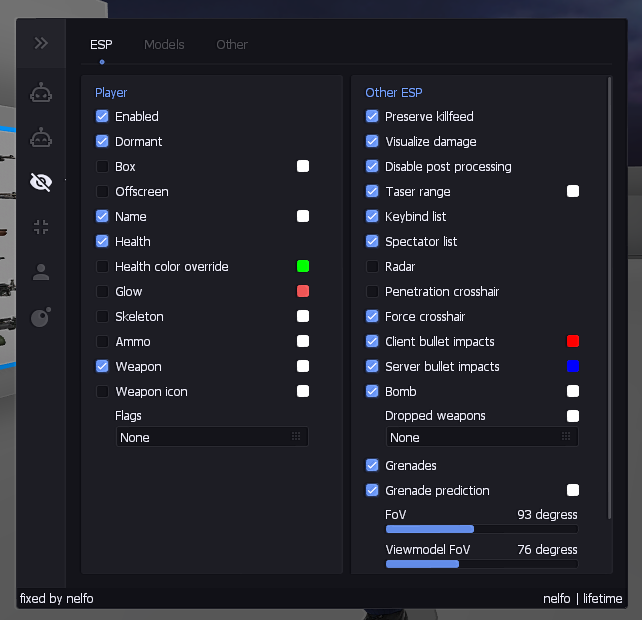
Task: Uncheck the Dormant option
Action: [102, 141]
